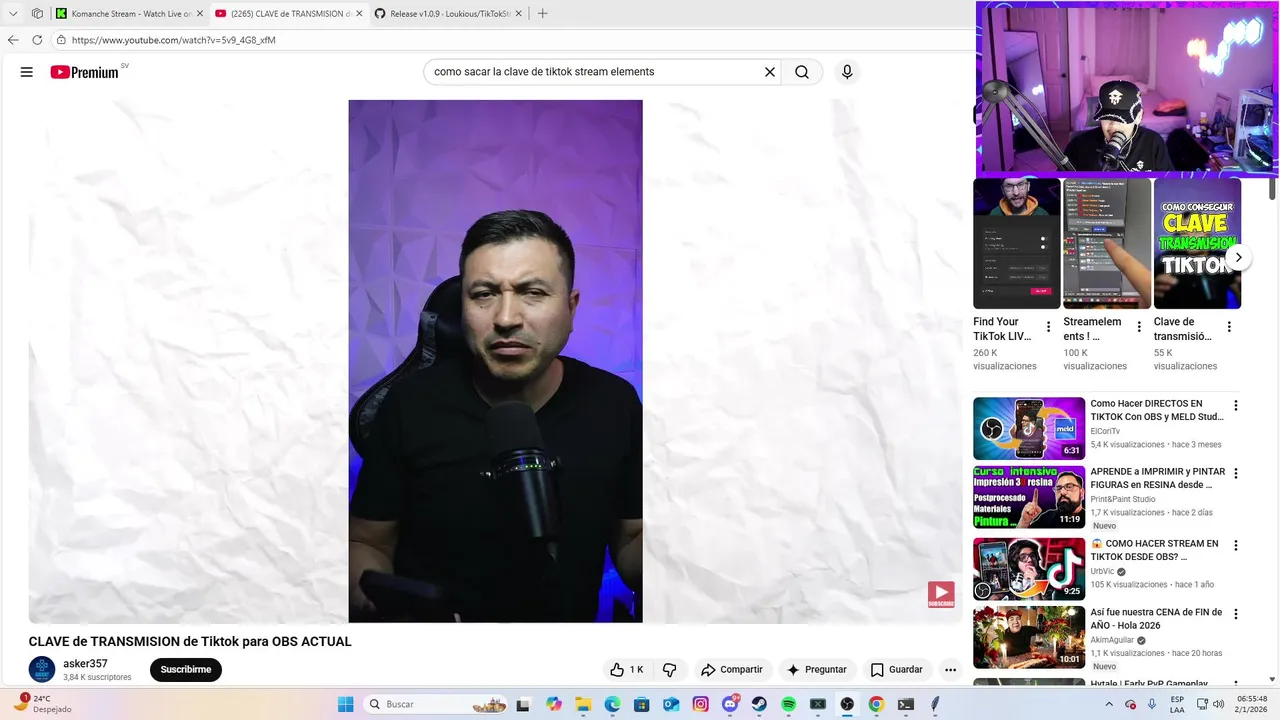The width and height of the screenshot is (1280, 720).
Task: Open Microsoft Store from taskbar
Action: pos(642,704)
